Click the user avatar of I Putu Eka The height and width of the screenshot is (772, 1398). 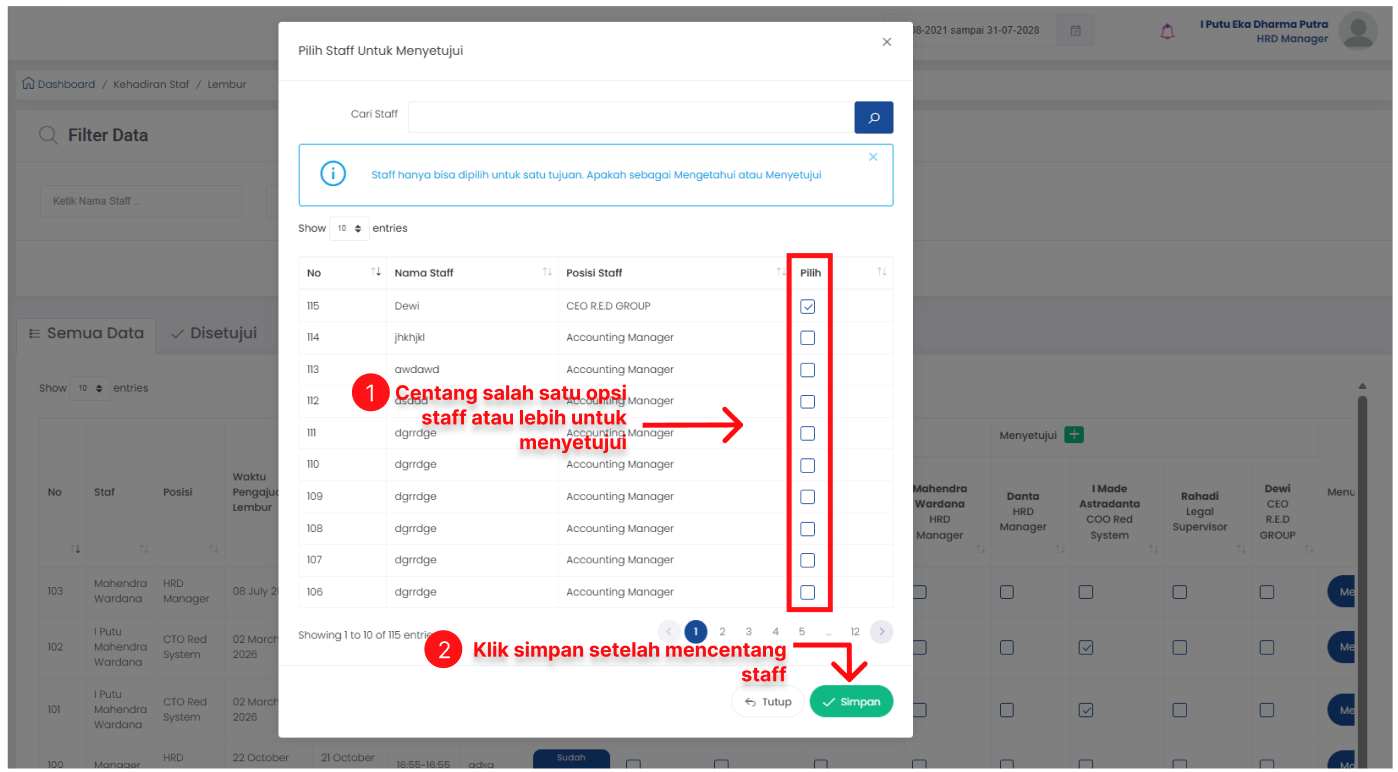pyautogui.click(x=1357, y=31)
